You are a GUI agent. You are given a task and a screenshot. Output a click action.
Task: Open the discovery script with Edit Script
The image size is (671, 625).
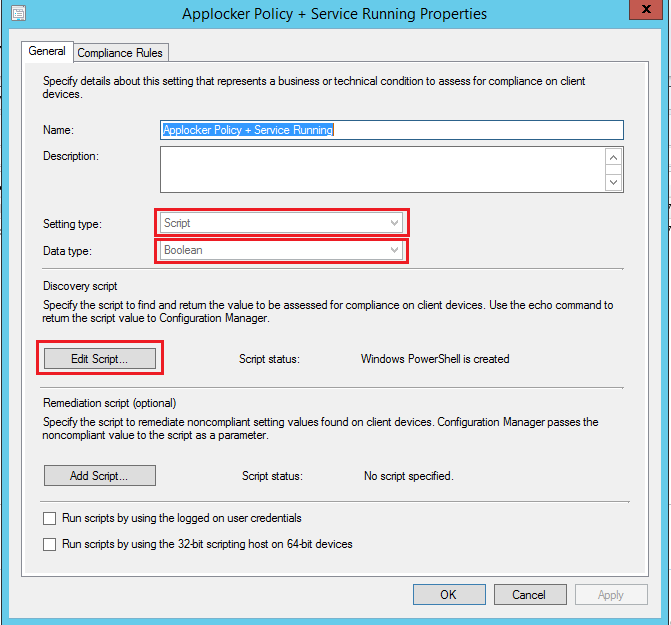tap(100, 359)
